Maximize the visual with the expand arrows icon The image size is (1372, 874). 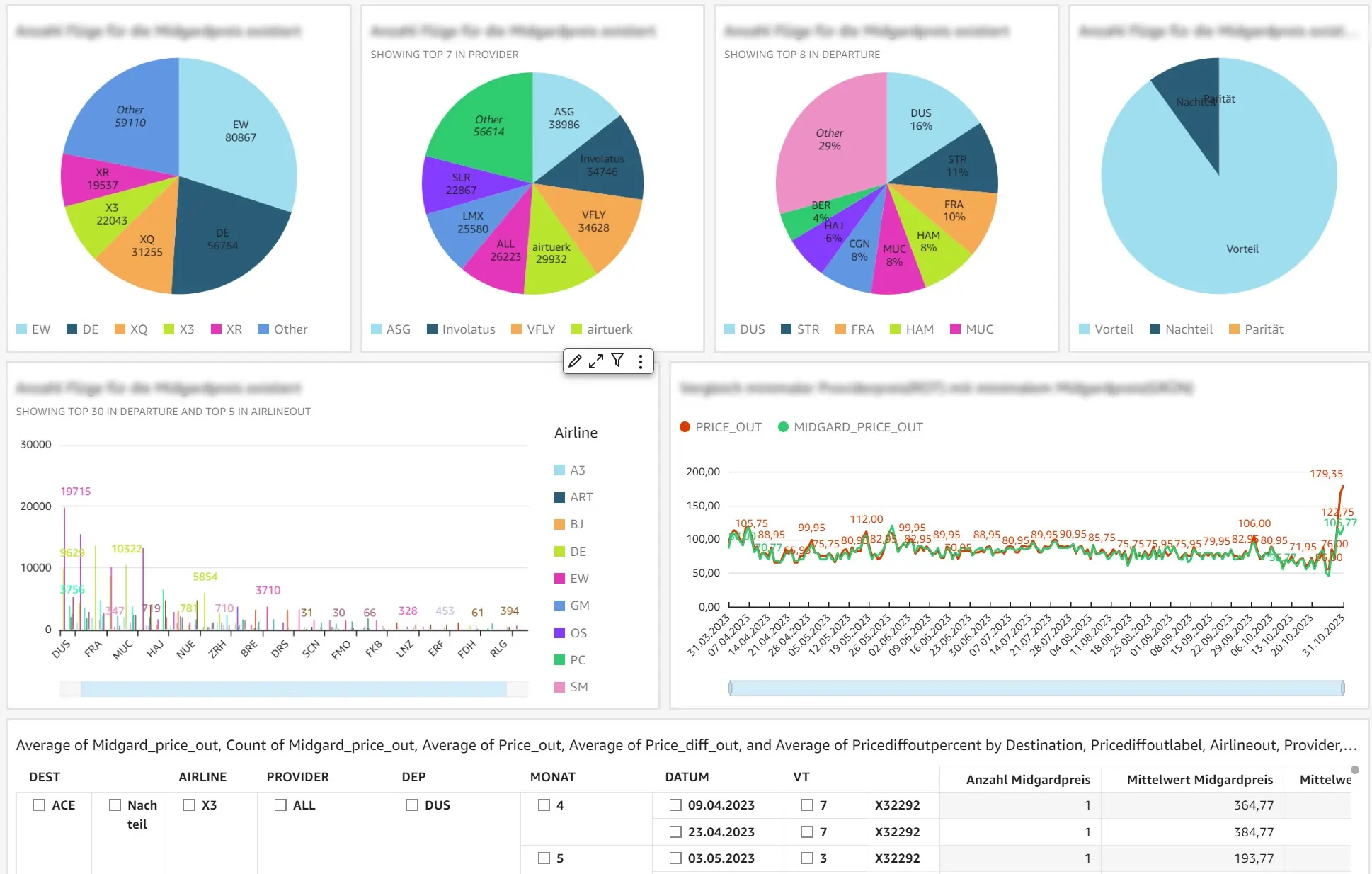pyautogui.click(x=596, y=361)
